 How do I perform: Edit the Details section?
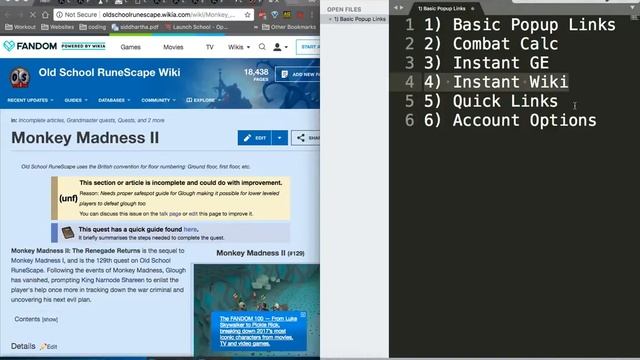(x=49, y=347)
